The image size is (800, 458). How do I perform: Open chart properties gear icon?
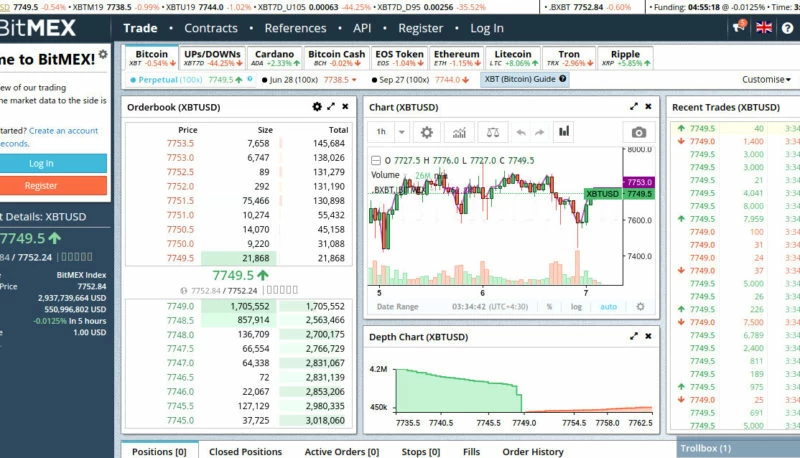point(428,132)
